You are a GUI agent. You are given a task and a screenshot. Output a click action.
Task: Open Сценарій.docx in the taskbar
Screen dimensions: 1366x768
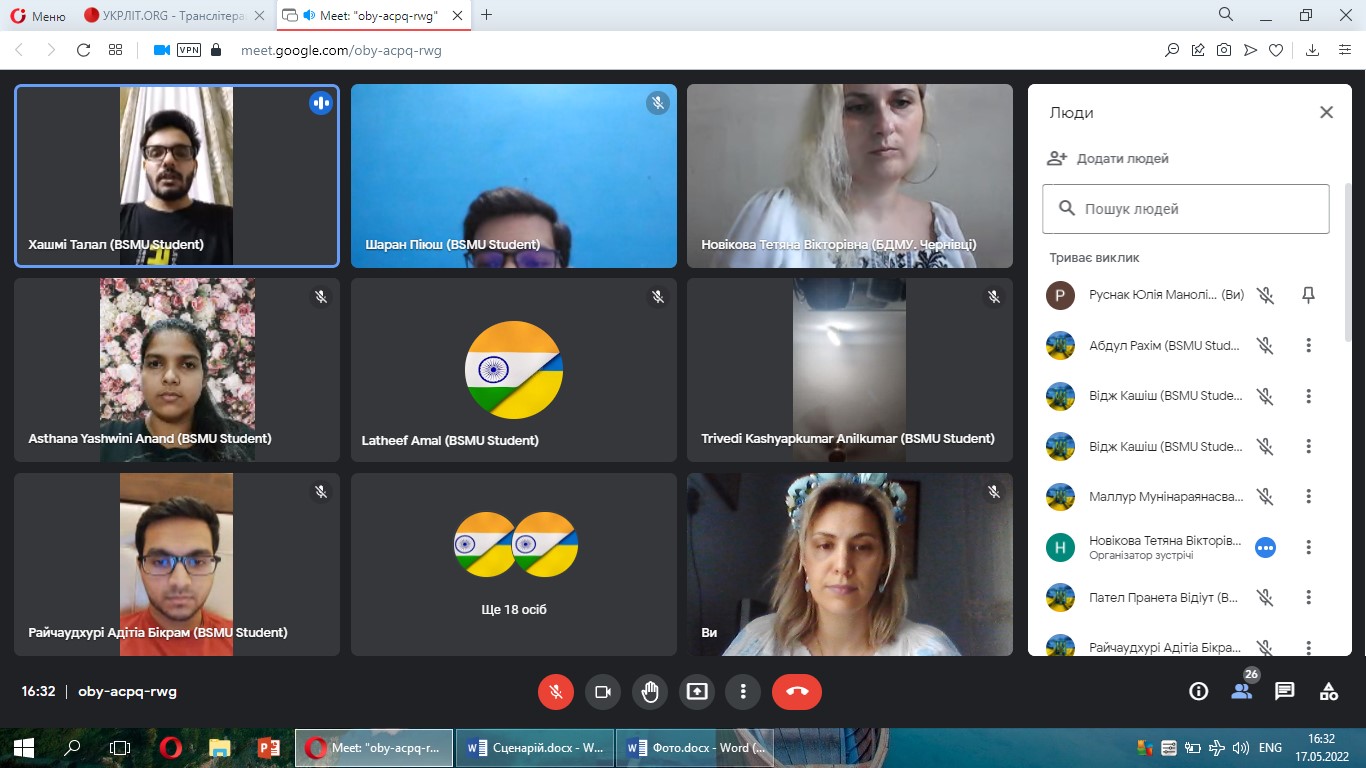pyautogui.click(x=535, y=747)
